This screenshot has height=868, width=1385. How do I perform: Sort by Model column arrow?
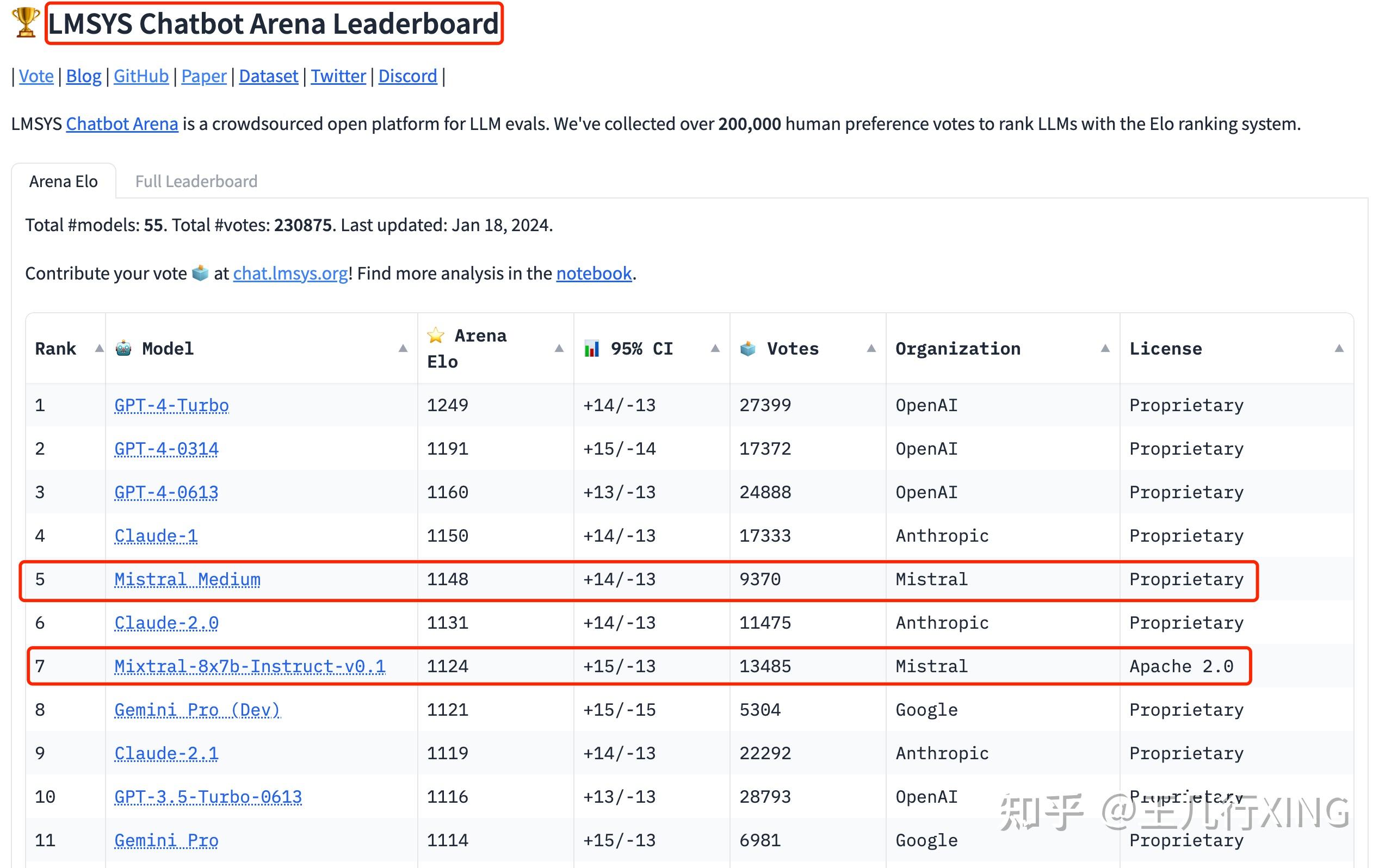coord(403,349)
